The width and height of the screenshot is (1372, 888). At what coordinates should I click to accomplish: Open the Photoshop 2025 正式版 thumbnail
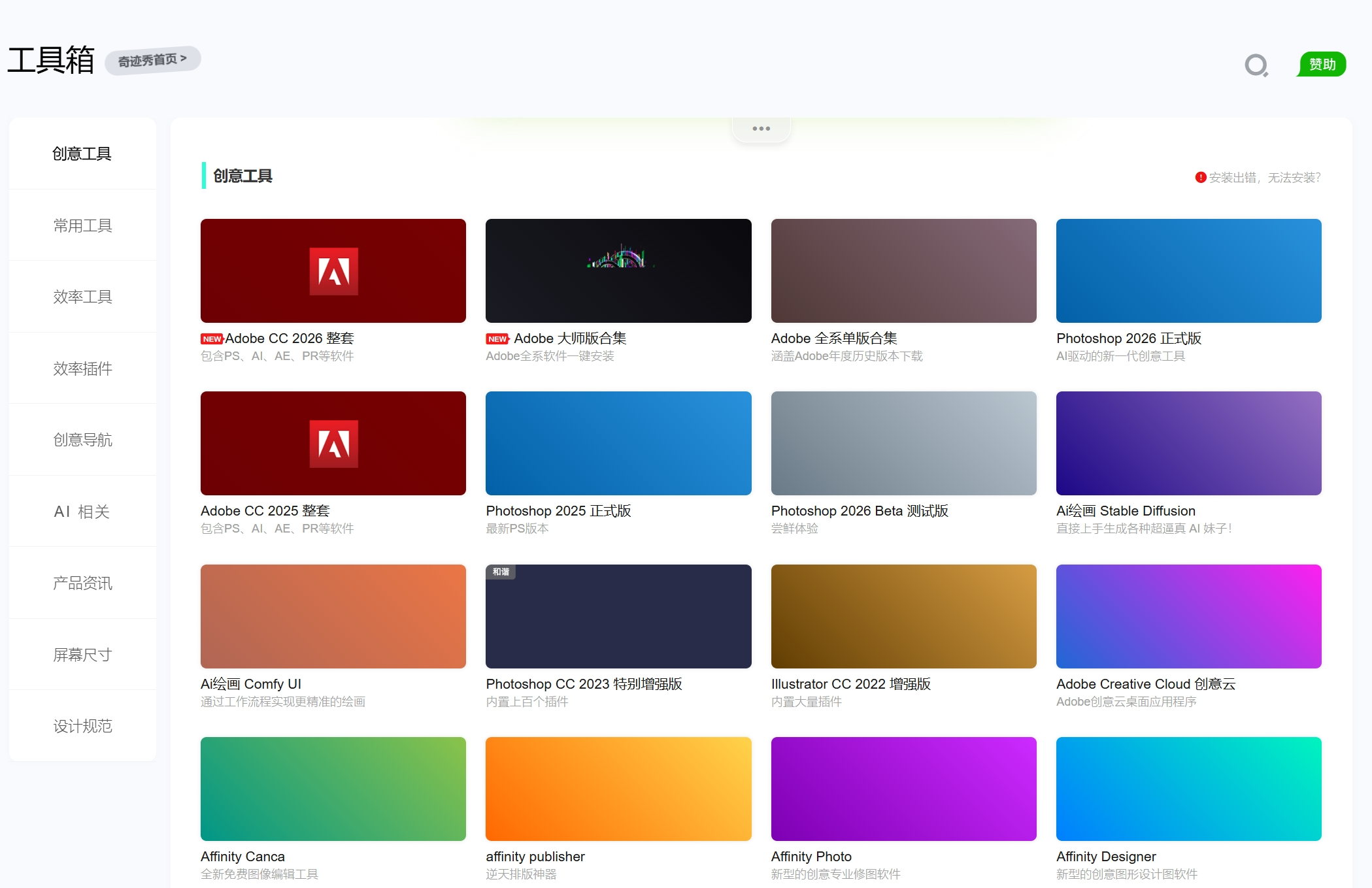click(618, 443)
